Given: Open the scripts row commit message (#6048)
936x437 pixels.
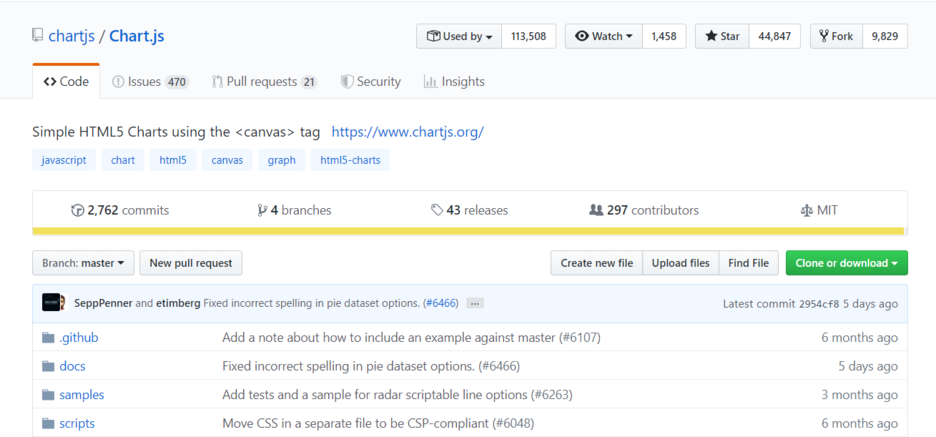Looking at the screenshot, I should tap(378, 424).
